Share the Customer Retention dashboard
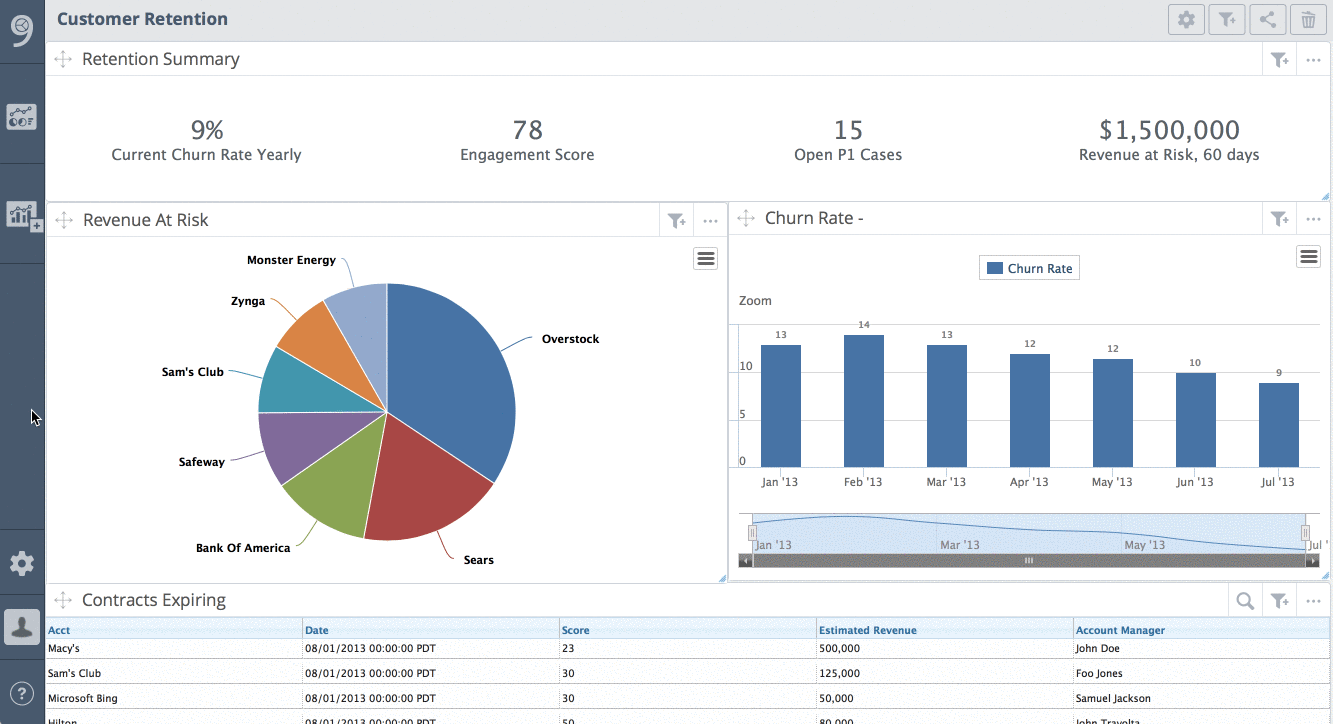1333x724 pixels. coord(1267,19)
